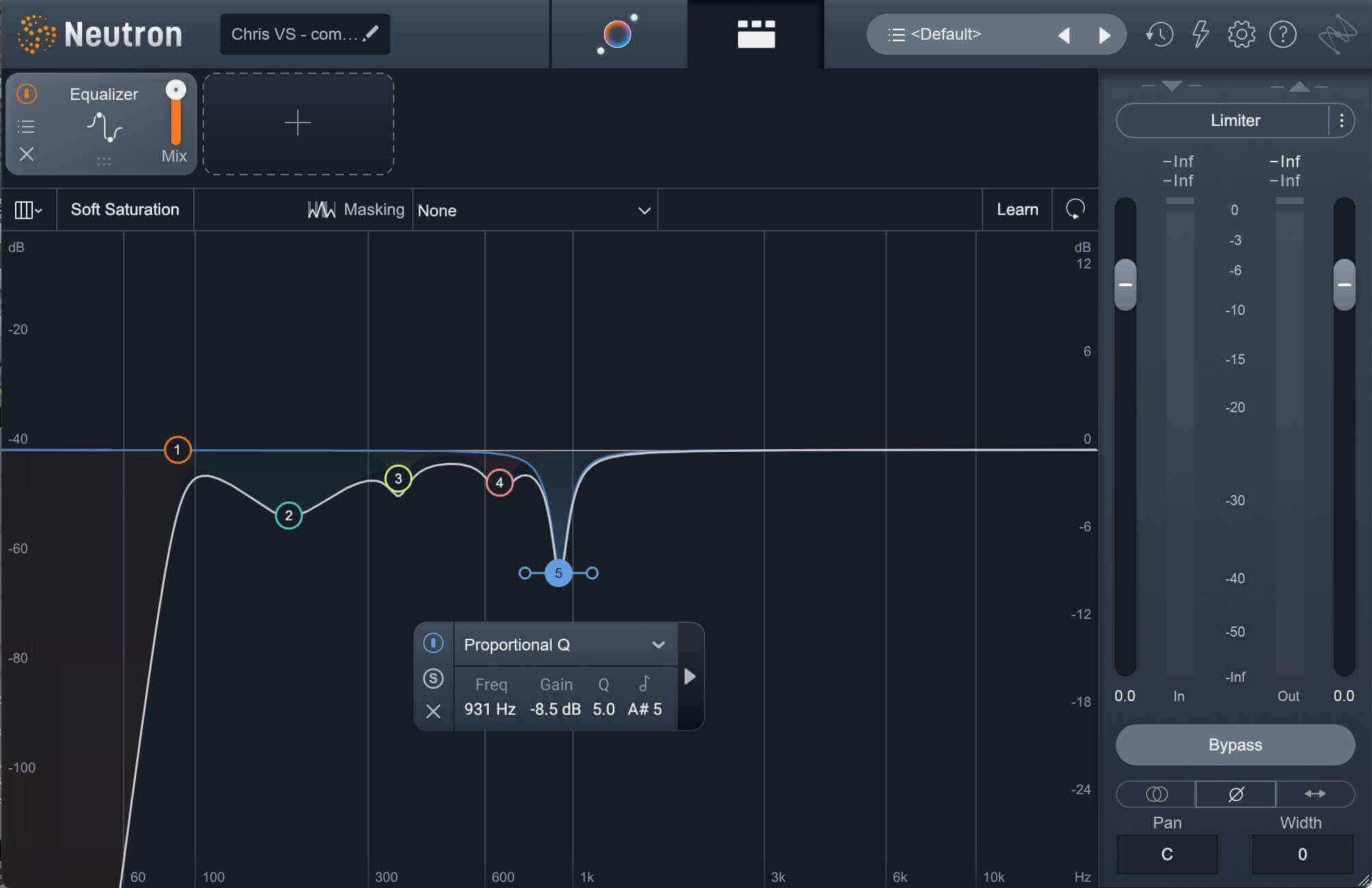
Task: Edit the -8.5 dB gain value
Action: tap(555, 709)
